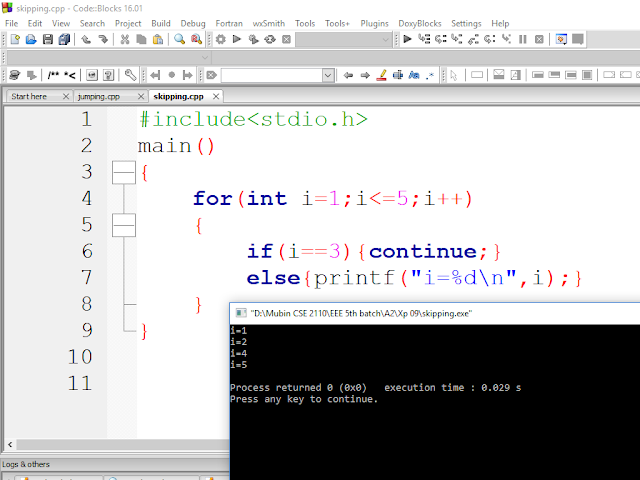Toggle highlight with the marker pen icon
The width and height of the screenshot is (640, 480).
[382, 75]
